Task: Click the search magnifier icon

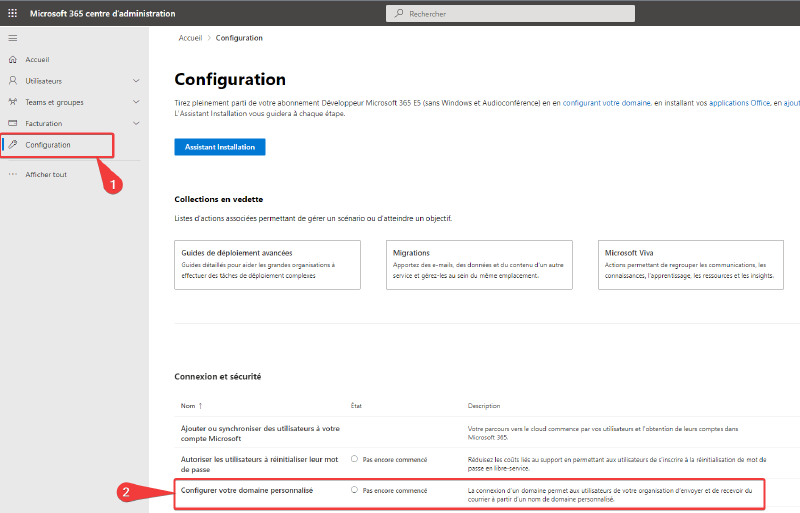Action: click(x=399, y=13)
